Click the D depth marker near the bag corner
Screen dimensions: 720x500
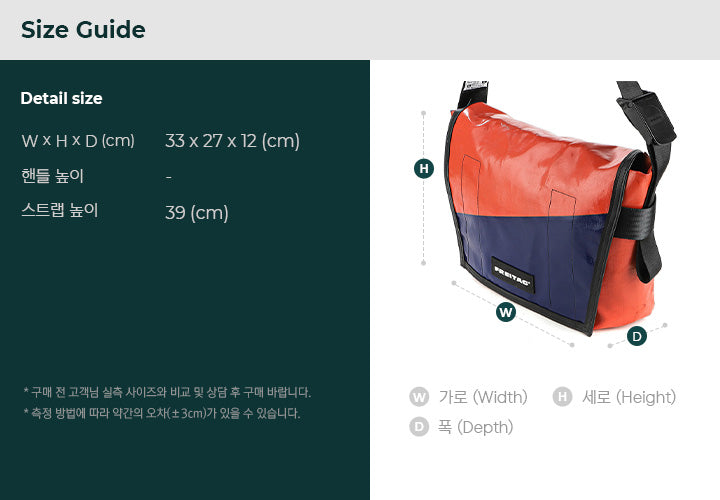[x=636, y=336]
